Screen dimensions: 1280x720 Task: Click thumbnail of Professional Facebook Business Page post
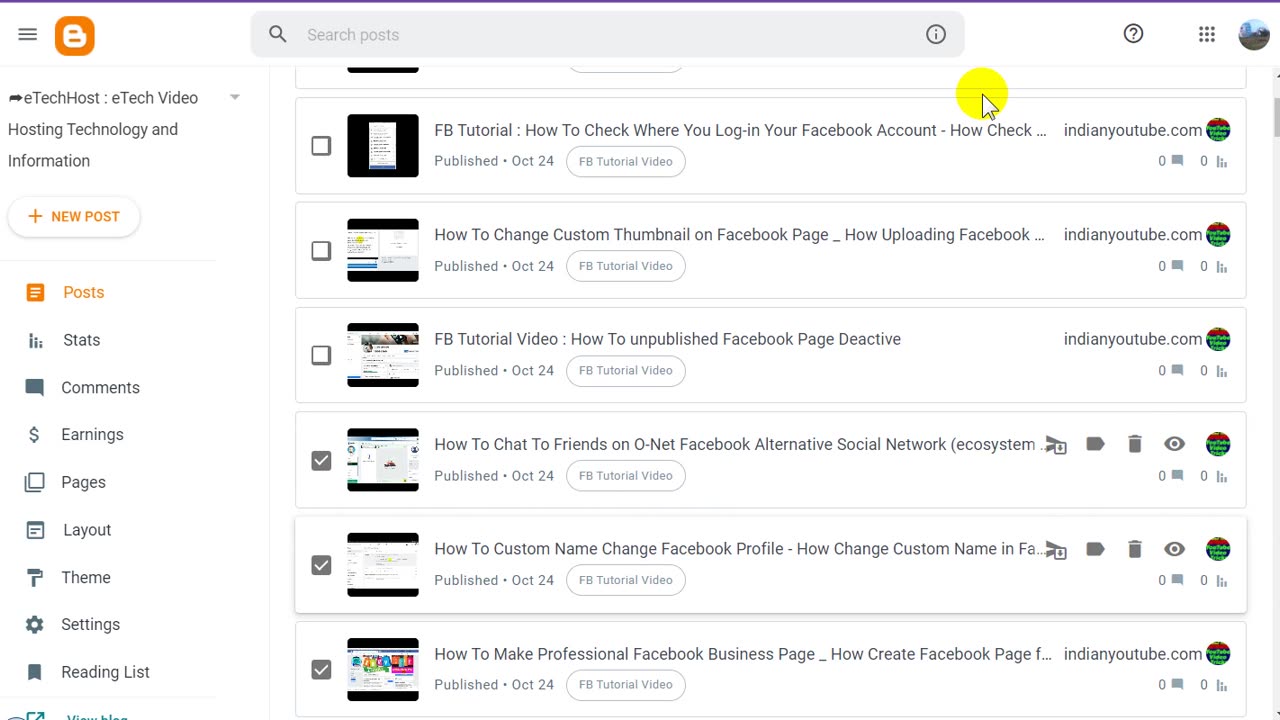[x=383, y=669]
